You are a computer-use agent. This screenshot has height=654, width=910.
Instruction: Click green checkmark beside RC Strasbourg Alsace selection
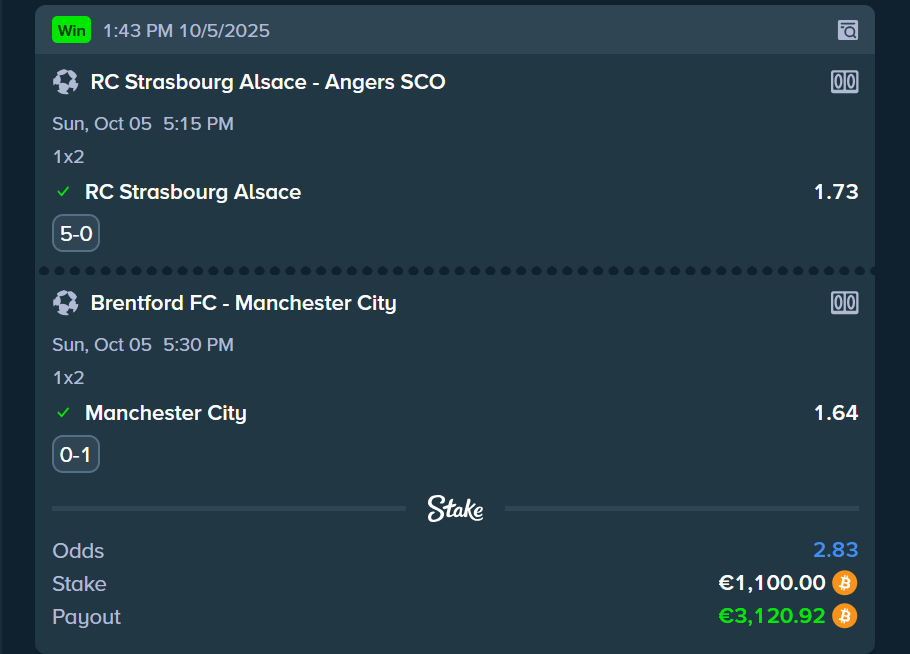(x=64, y=192)
